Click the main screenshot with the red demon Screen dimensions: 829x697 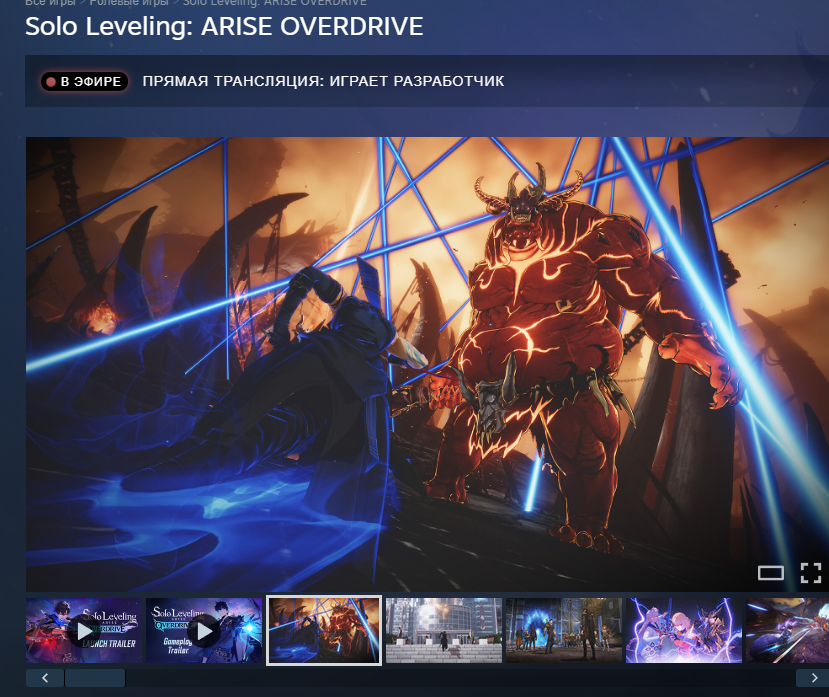click(x=427, y=364)
